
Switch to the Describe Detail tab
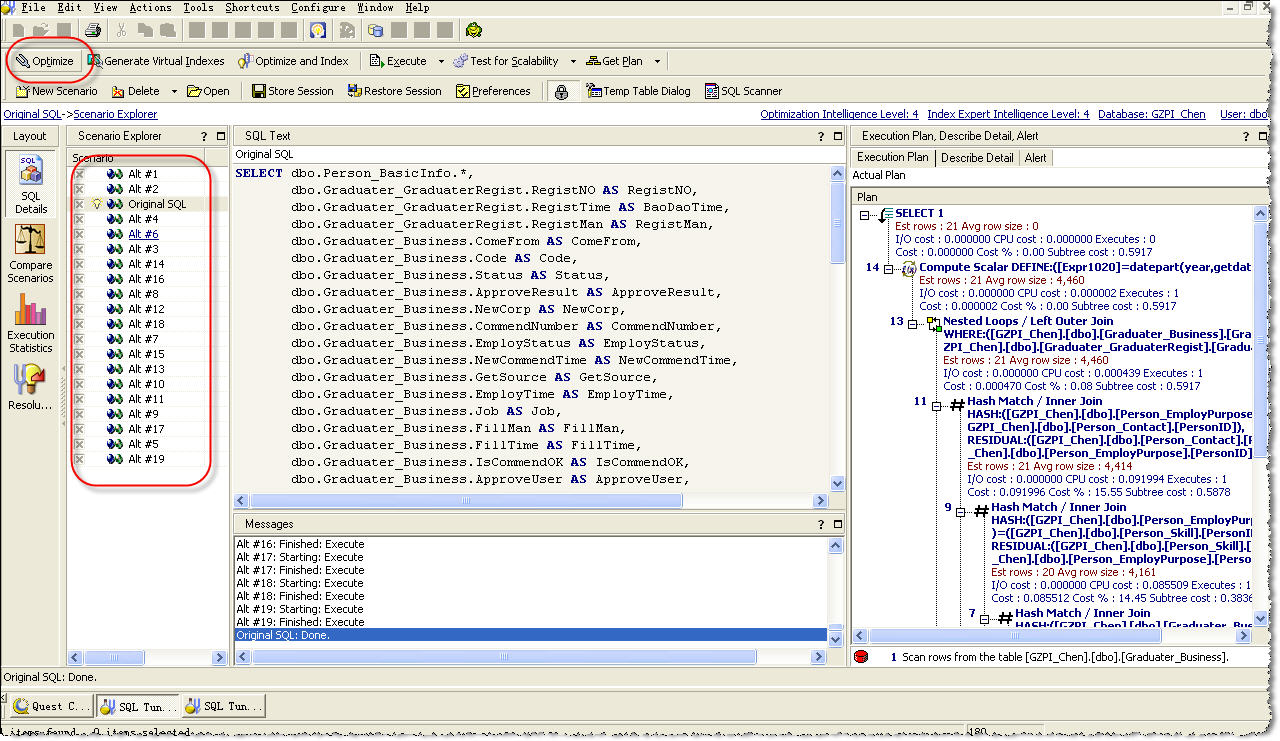pos(976,157)
